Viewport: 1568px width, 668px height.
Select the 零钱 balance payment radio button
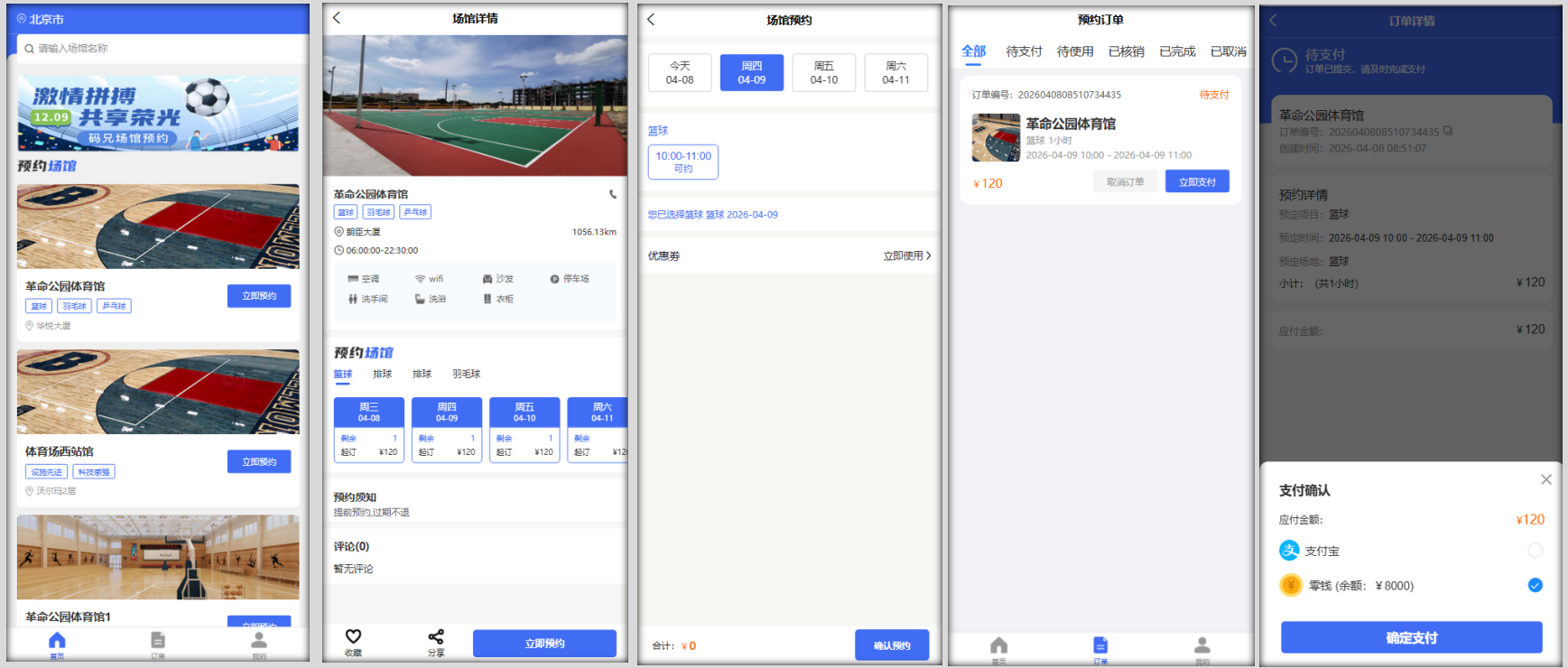[x=1535, y=585]
